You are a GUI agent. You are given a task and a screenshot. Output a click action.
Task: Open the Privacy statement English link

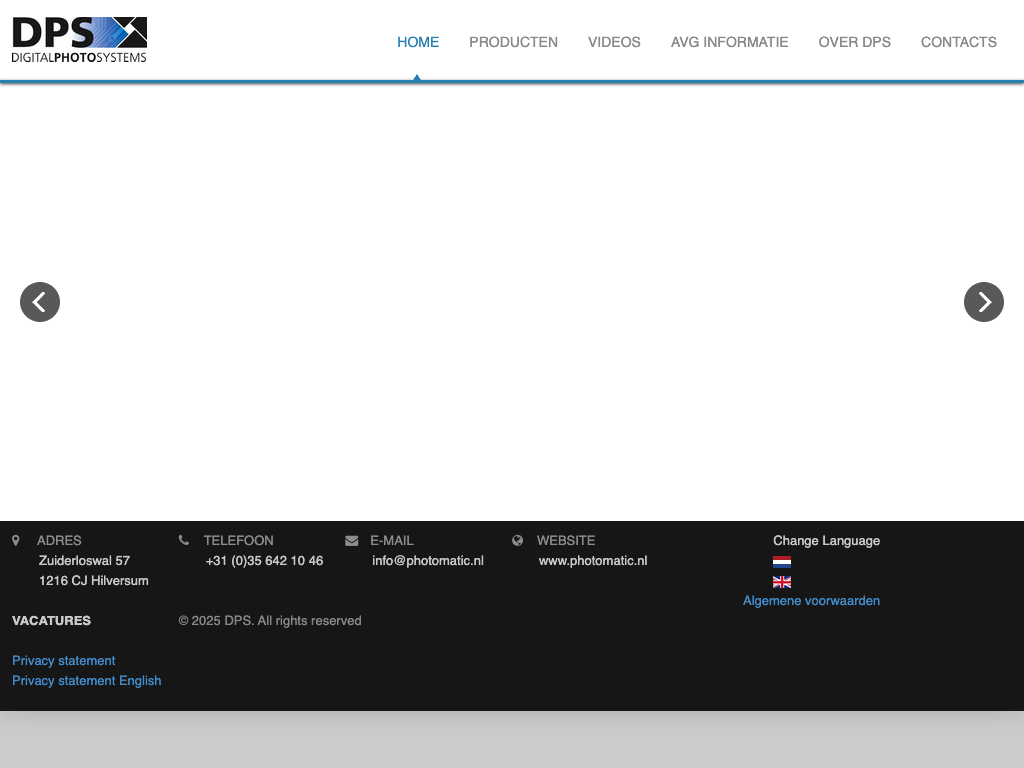(87, 681)
